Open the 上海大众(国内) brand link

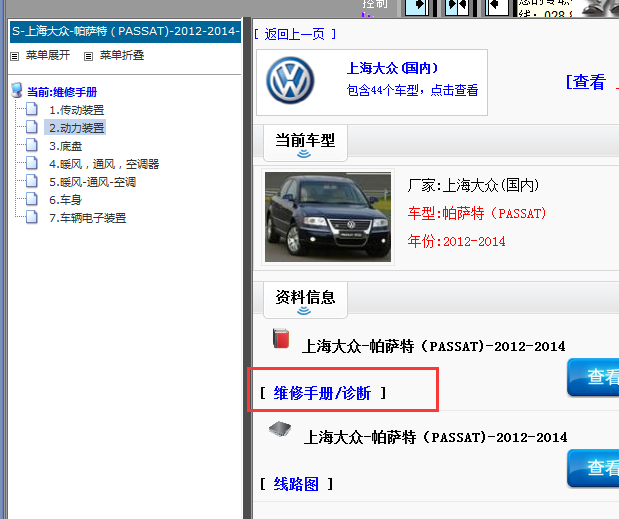[x=392, y=68]
